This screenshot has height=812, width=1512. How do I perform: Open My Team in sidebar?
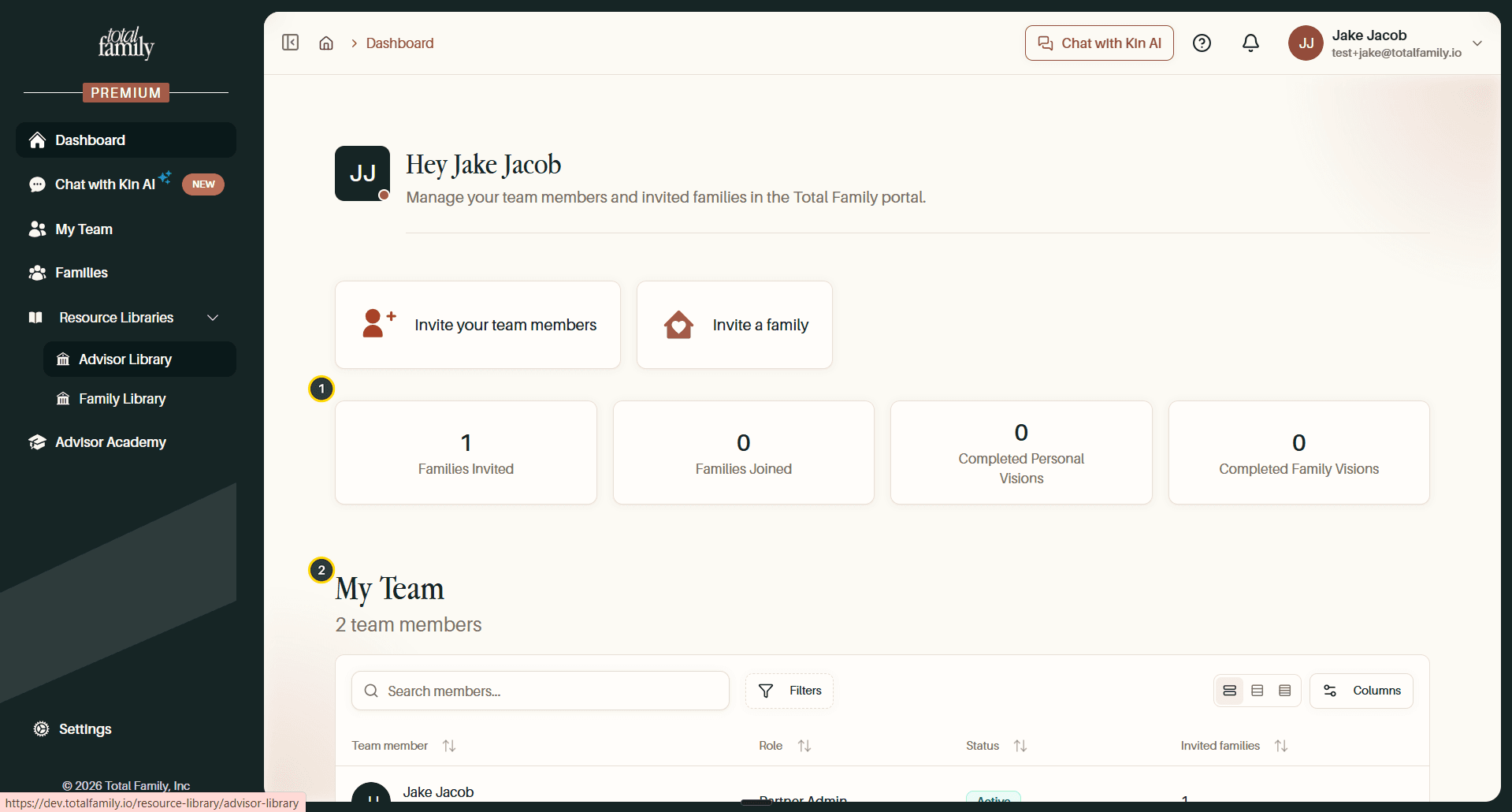click(126, 229)
